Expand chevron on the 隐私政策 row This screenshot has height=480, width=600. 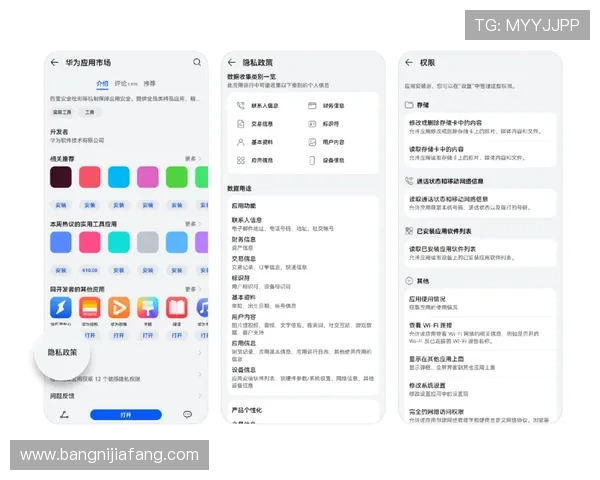(x=199, y=353)
